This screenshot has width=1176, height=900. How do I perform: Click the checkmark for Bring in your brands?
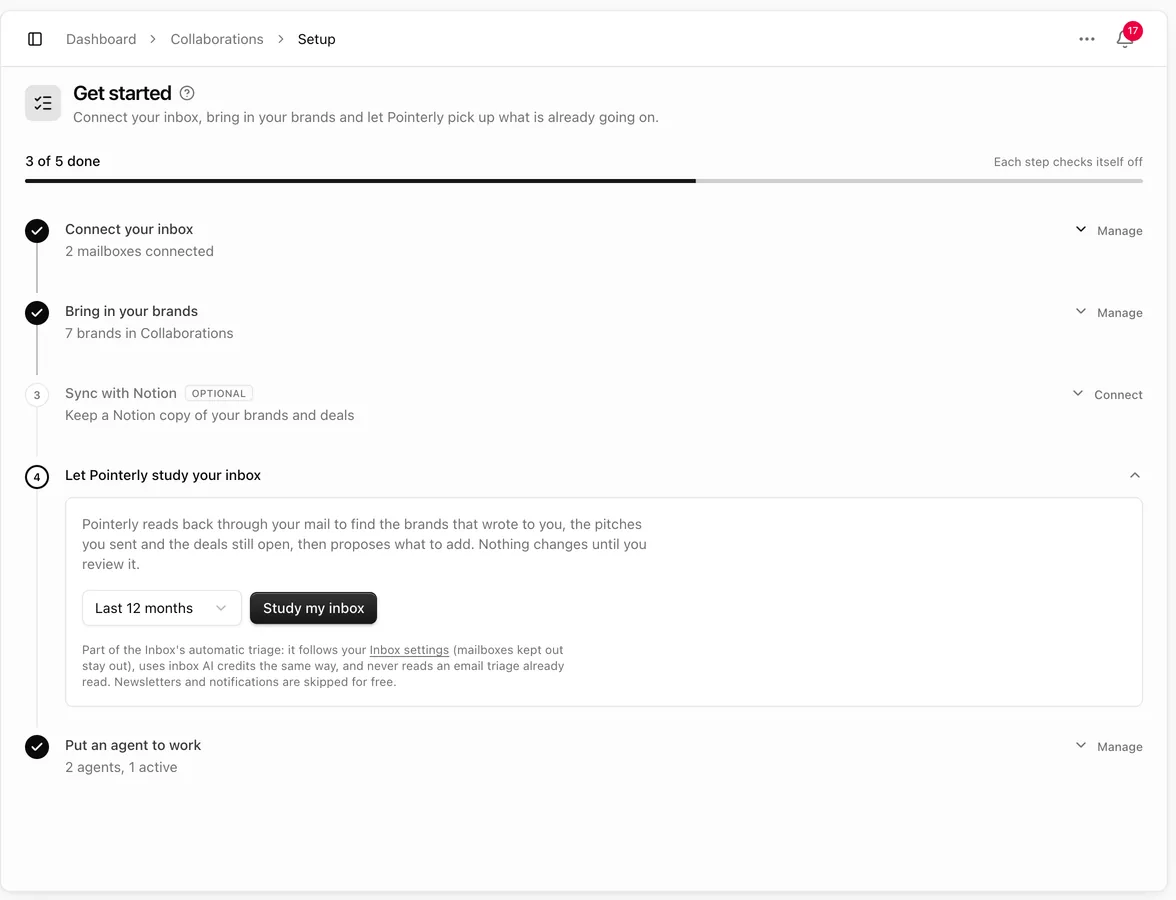point(37,313)
